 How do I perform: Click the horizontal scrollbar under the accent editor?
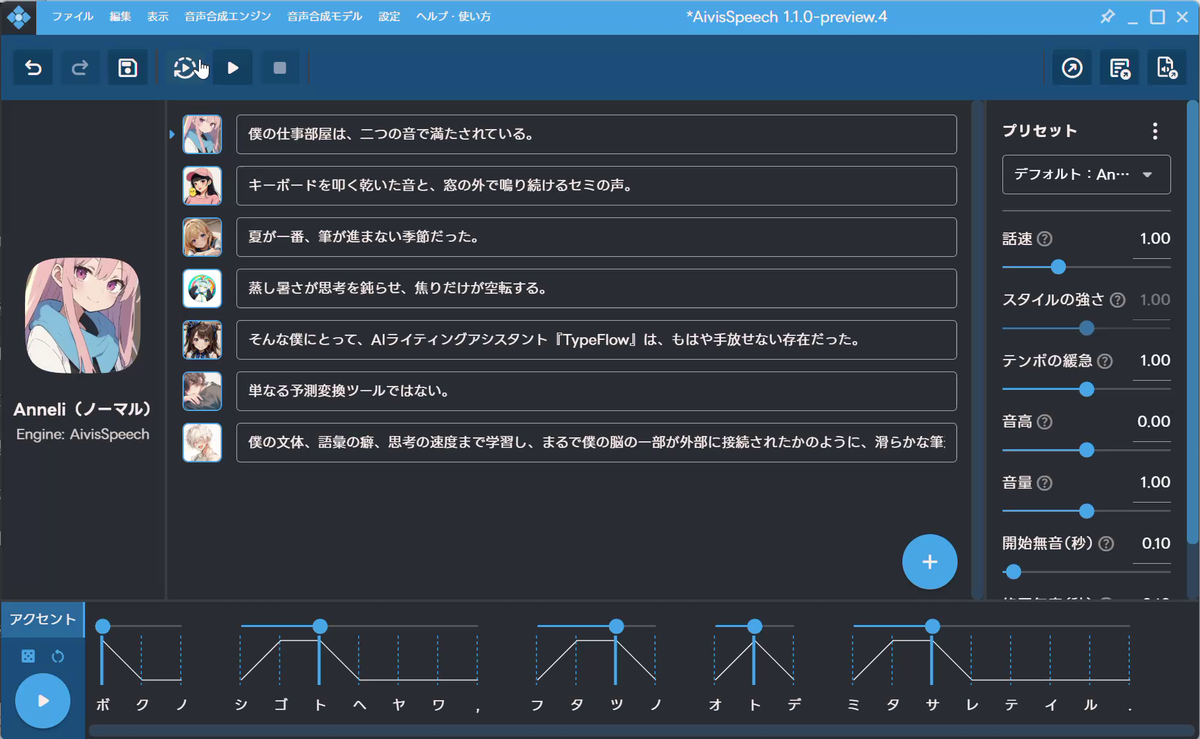coord(640,730)
